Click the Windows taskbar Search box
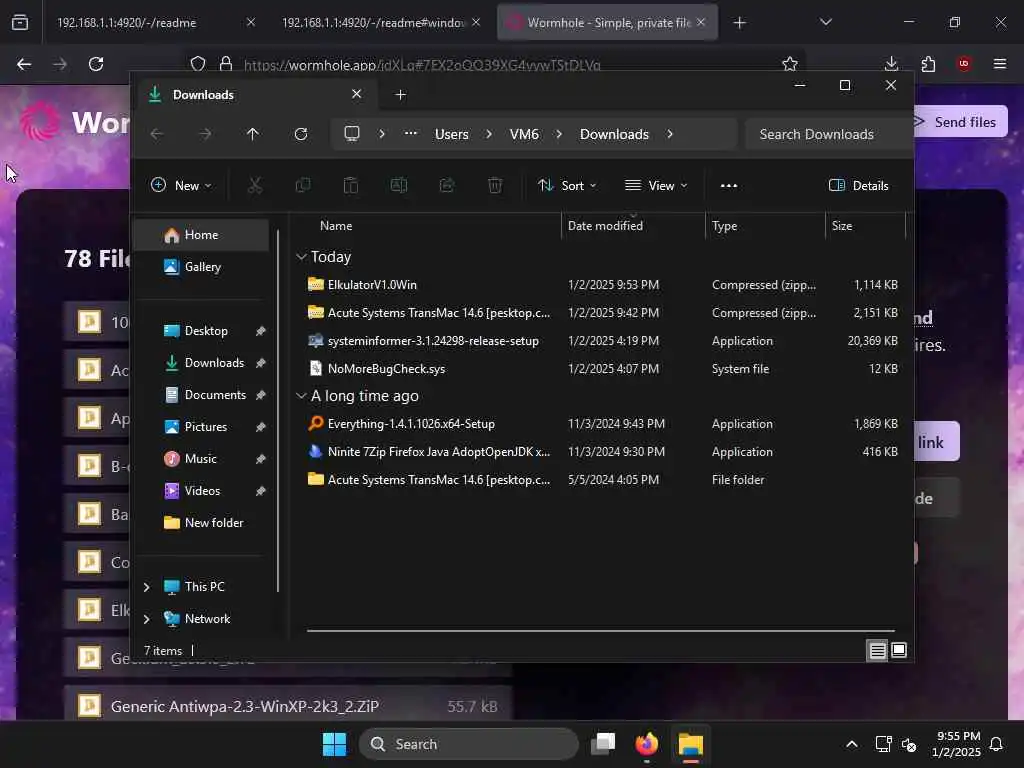This screenshot has width=1024, height=768. click(x=469, y=744)
